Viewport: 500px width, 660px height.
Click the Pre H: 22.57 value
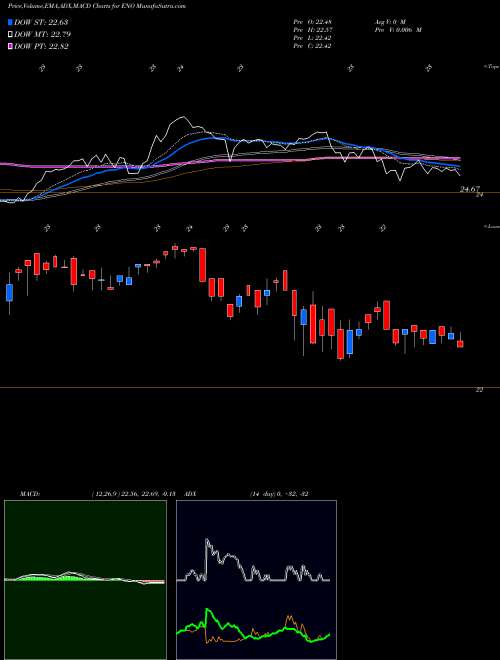point(312,30)
